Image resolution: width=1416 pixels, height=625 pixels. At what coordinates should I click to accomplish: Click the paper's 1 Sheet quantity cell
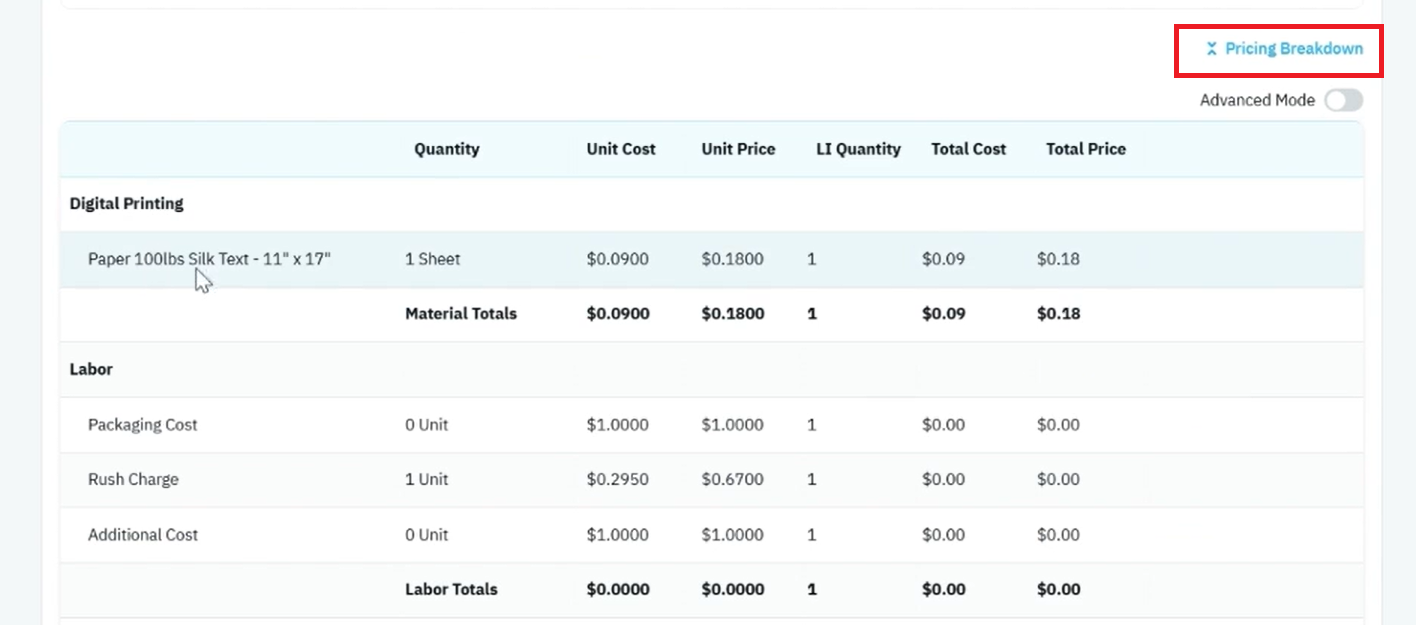point(433,259)
